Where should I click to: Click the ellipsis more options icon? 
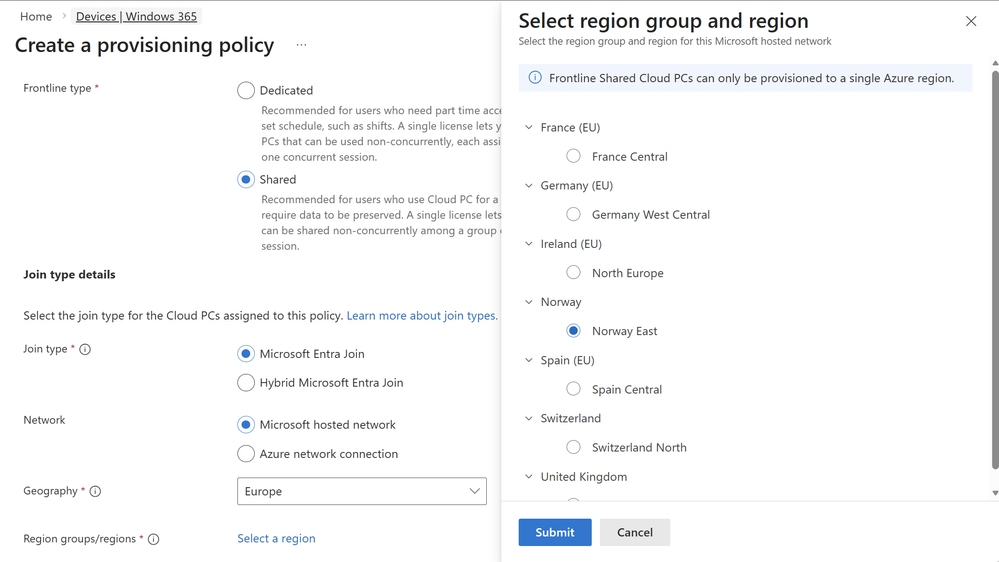(x=301, y=45)
